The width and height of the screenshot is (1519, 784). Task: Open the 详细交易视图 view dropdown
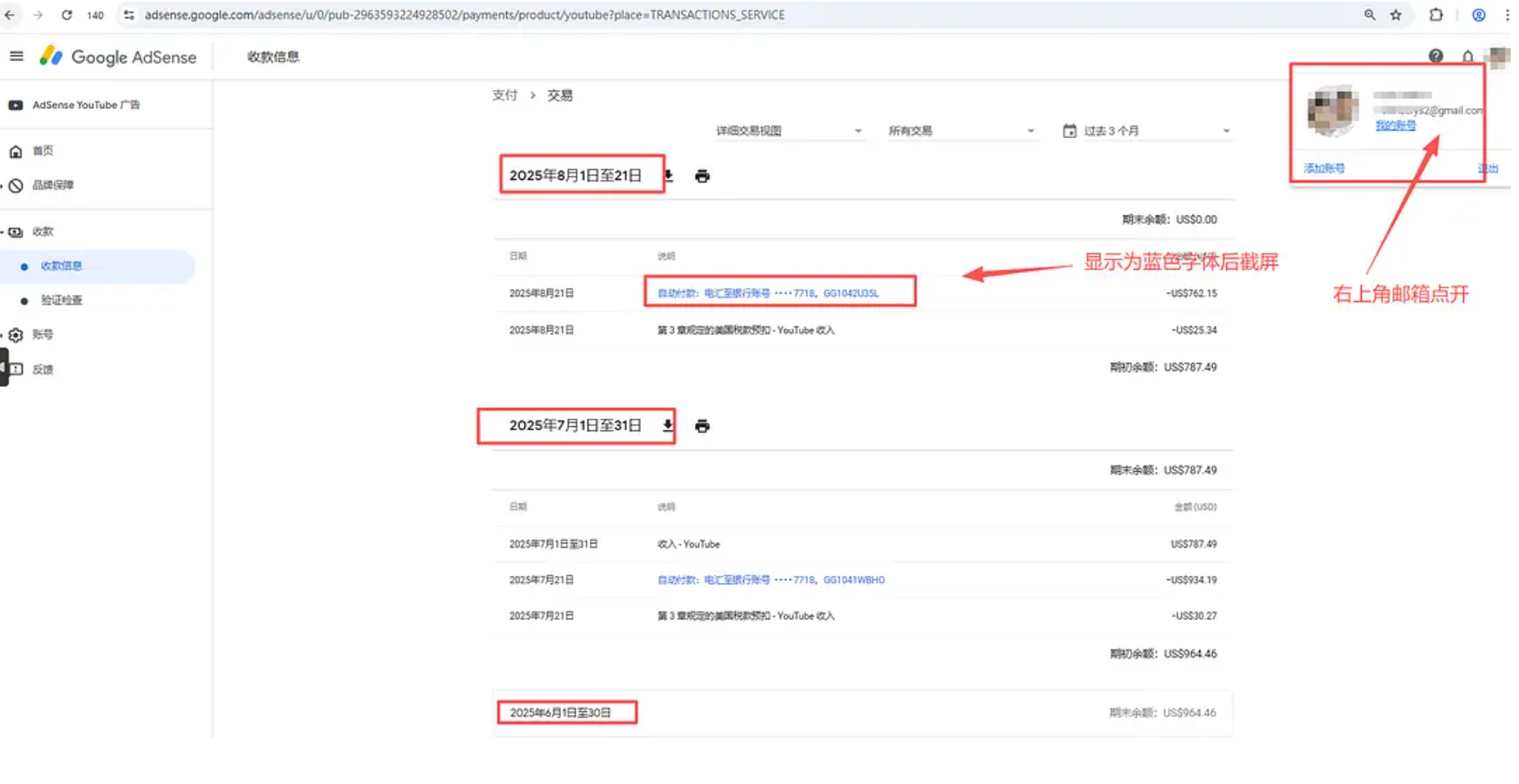pyautogui.click(x=787, y=131)
